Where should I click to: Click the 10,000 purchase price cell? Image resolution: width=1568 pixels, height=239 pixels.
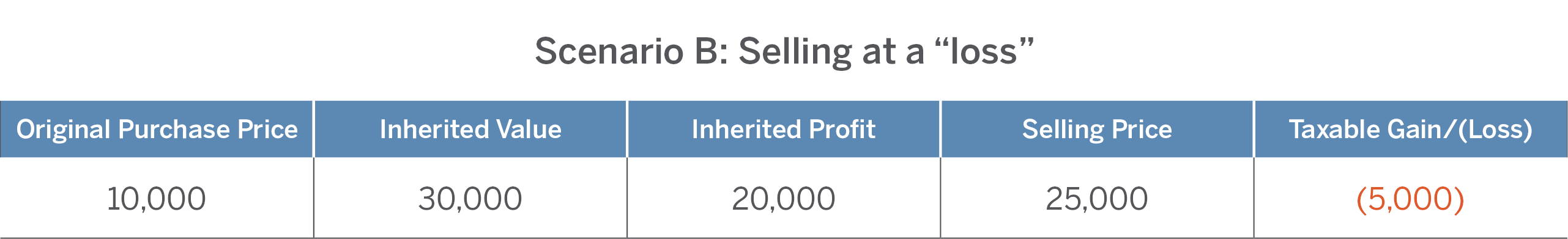[x=157, y=199]
